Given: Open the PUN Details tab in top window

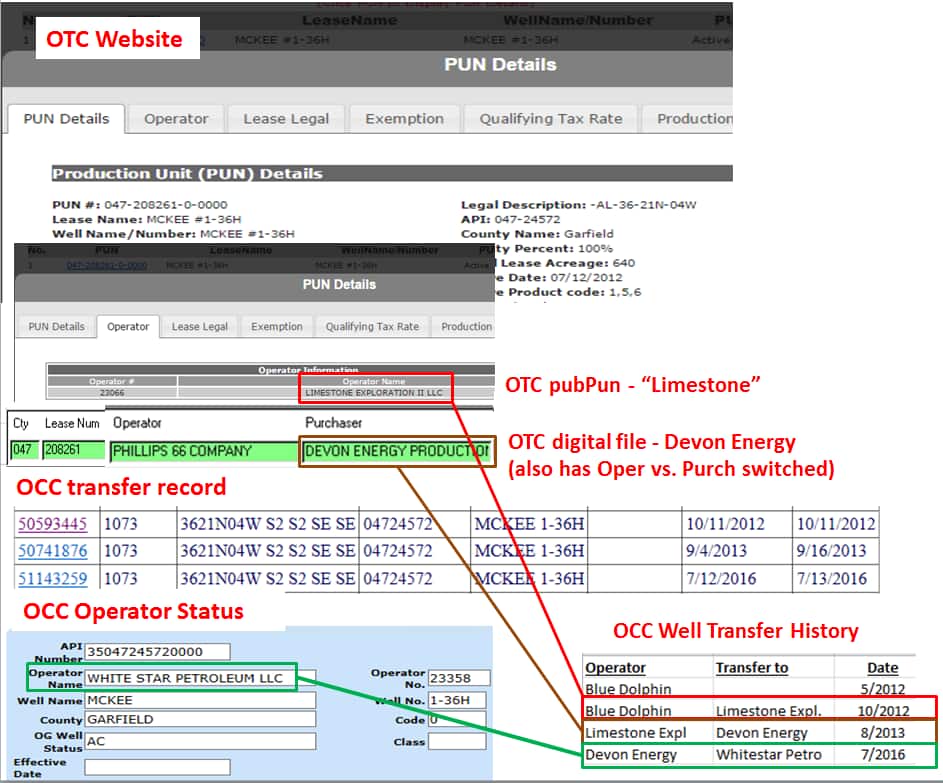Looking at the screenshot, I should (66, 118).
